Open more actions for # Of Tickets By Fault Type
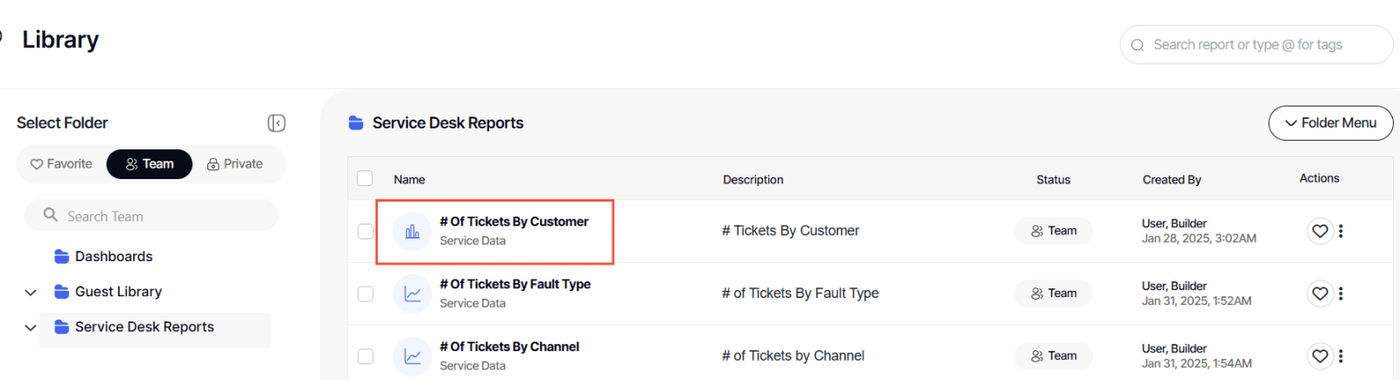1400x380 pixels. coord(1341,293)
